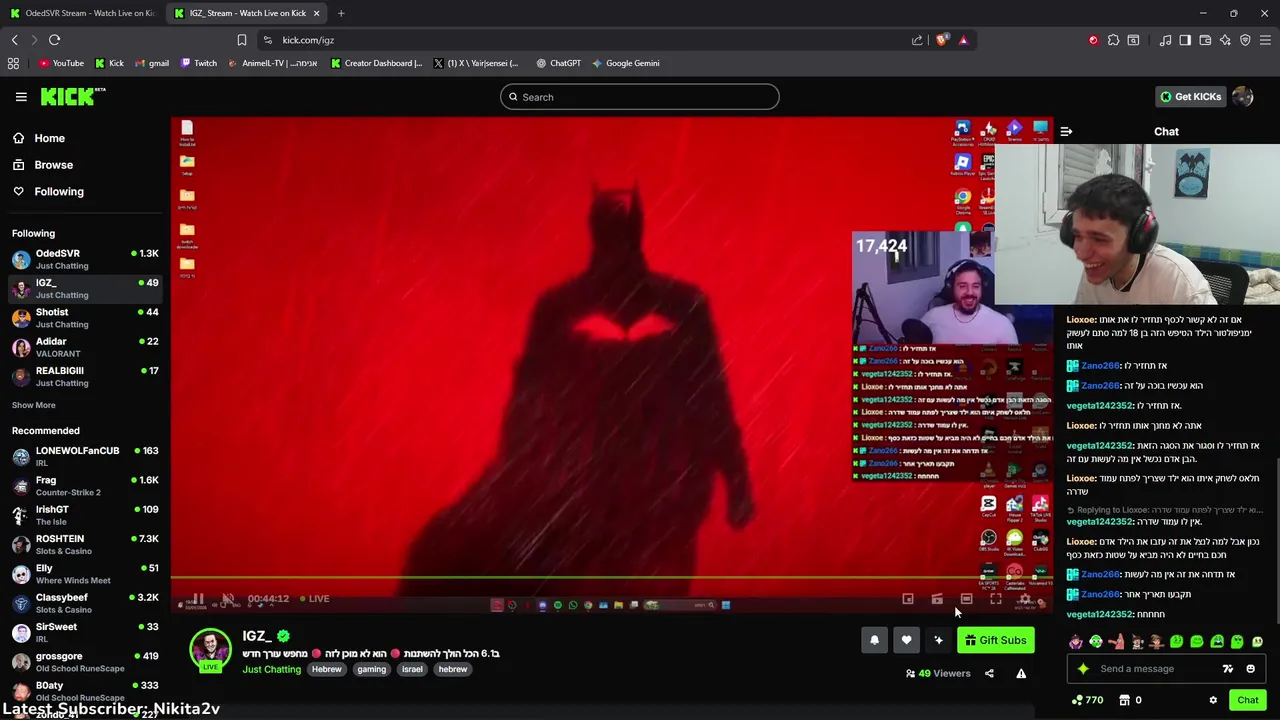
Task: Open browser main menu
Action: [x=1265, y=40]
